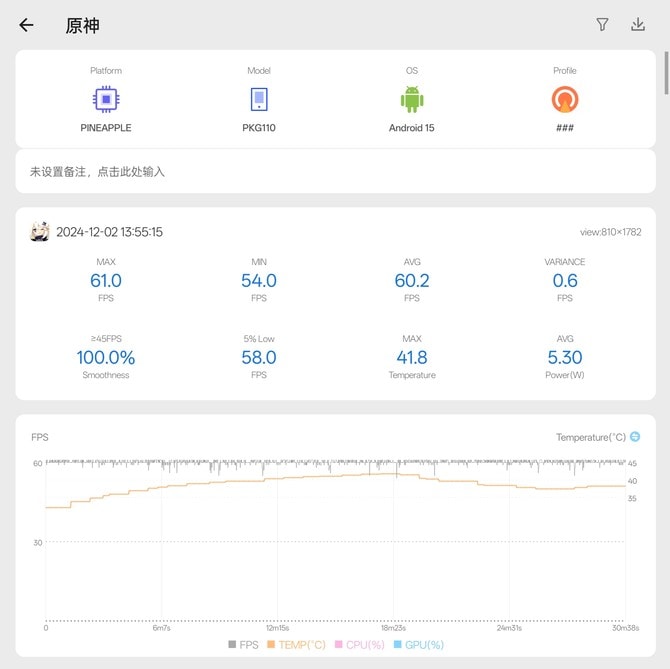Click the 41.8 MAX Temperature value
Screen dimensions: 670x669
coord(412,357)
